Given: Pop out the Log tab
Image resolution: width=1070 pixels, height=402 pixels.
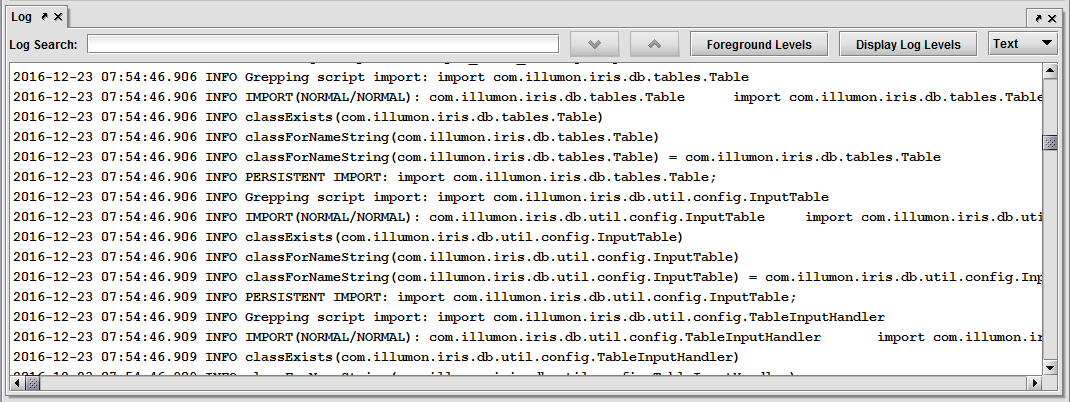Looking at the screenshot, I should [44, 17].
